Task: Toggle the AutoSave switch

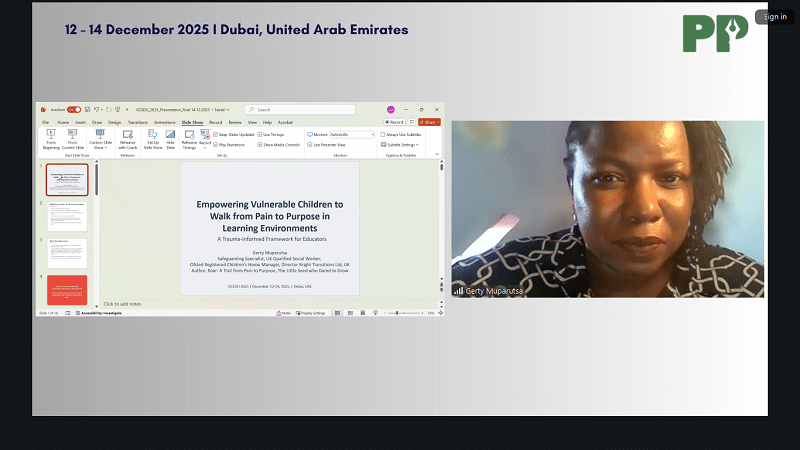Action: tap(73, 109)
